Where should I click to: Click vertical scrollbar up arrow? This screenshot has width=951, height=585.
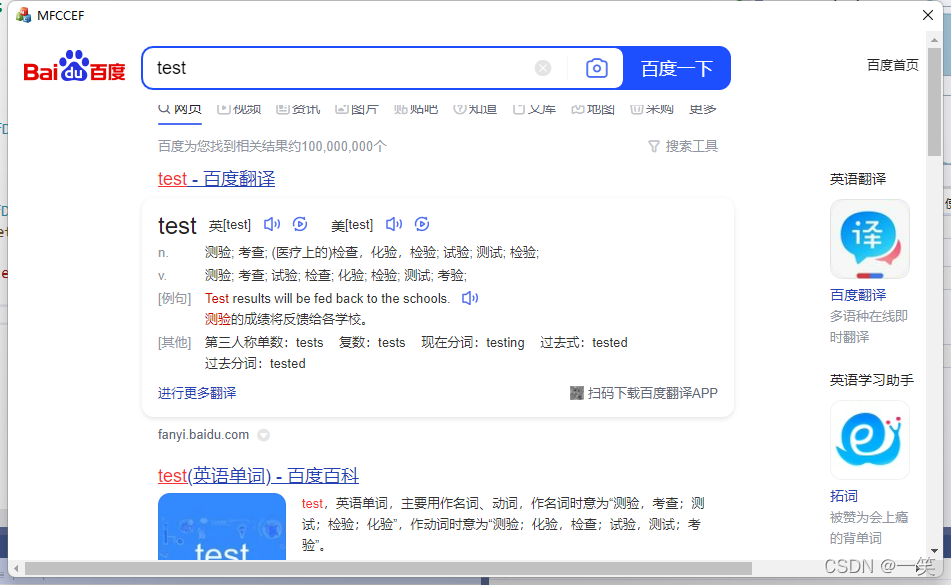pos(934,40)
